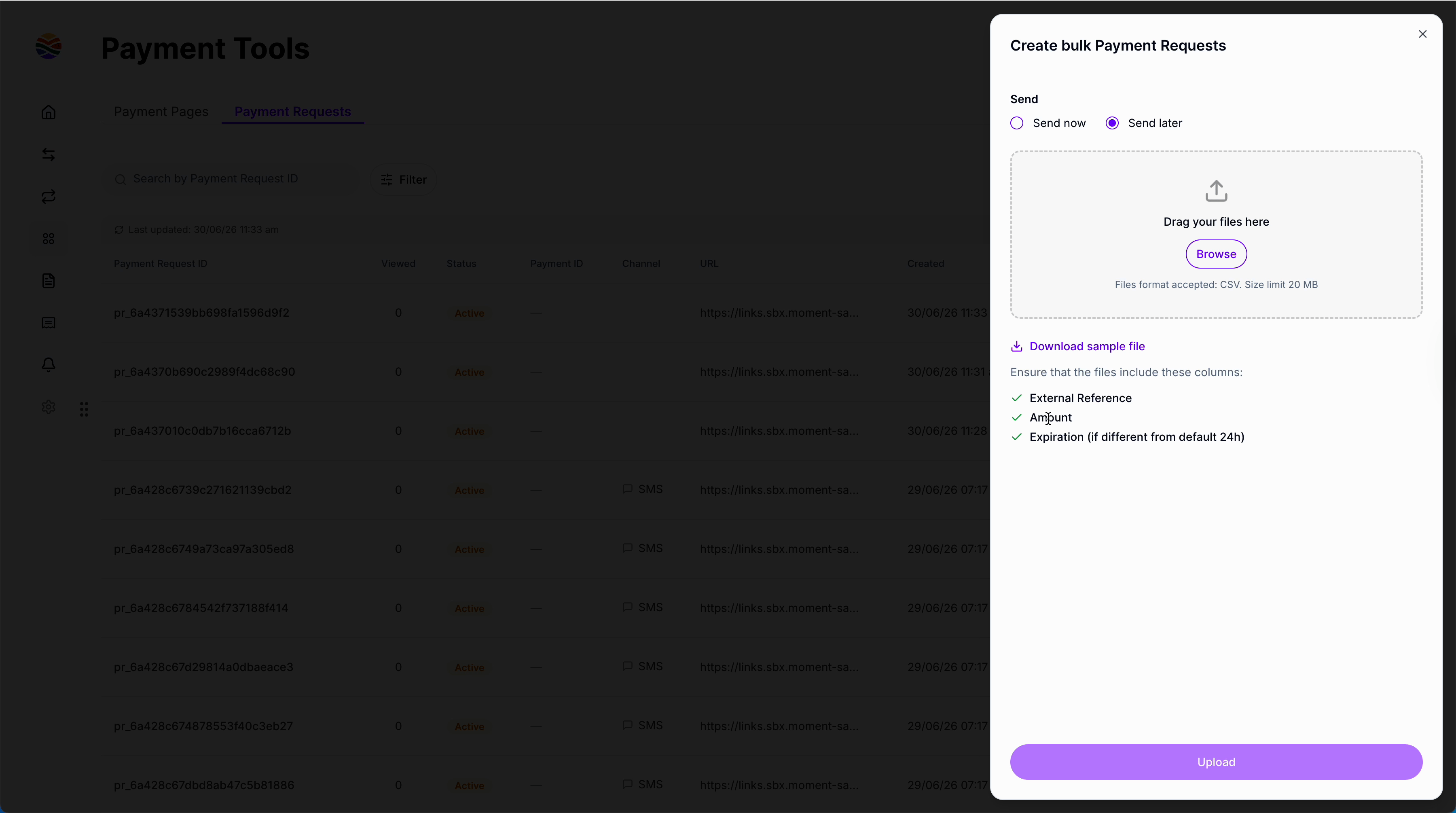Viewport: 1456px width, 813px height.
Task: Click the green check beside Amount
Action: point(1016,417)
